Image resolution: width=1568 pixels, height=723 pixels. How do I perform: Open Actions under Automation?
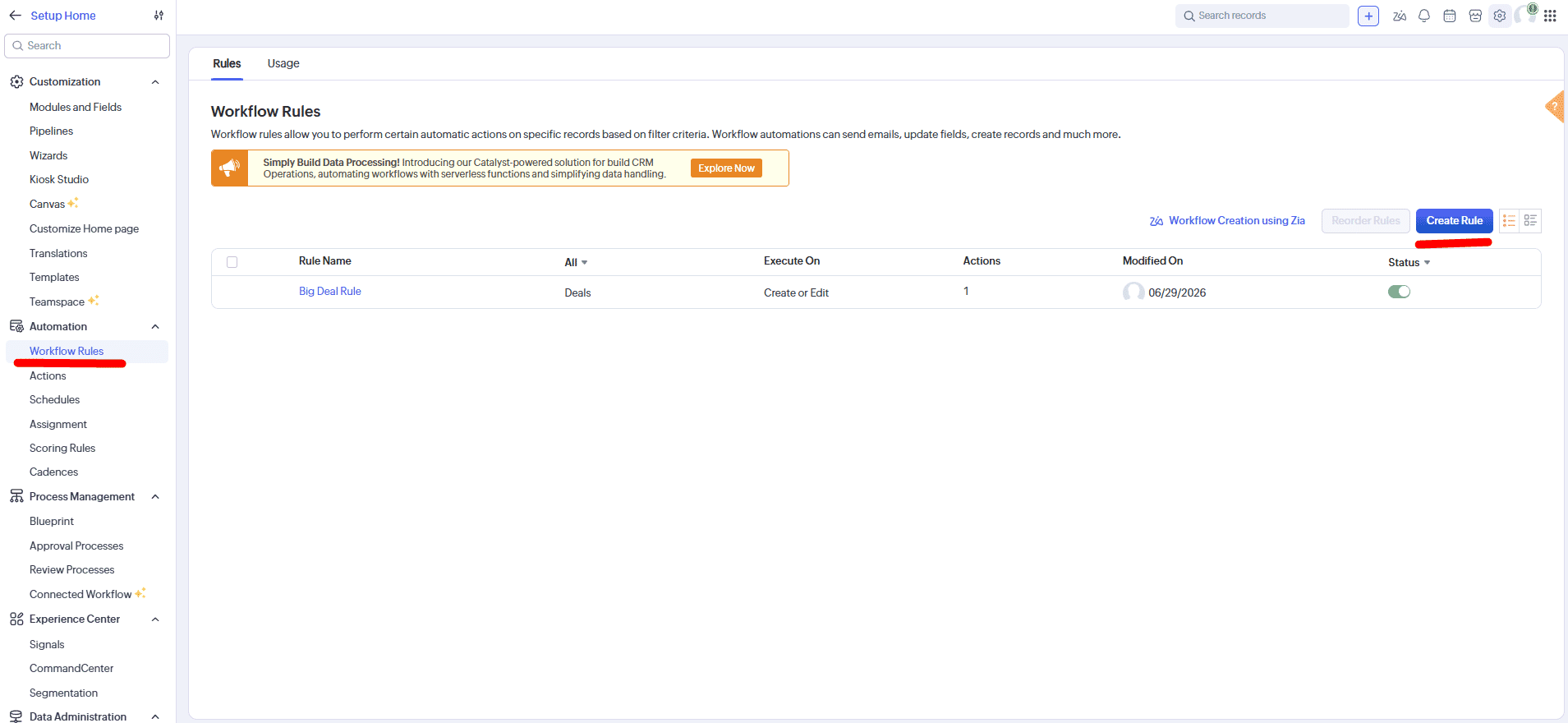coord(48,375)
